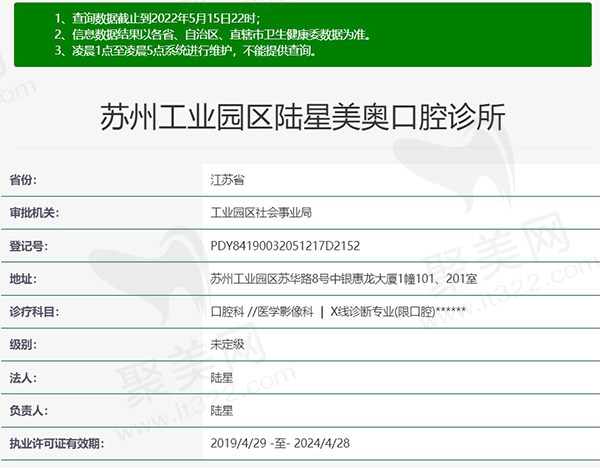Click the 登记号 label
600x468 pixels.
point(29,246)
